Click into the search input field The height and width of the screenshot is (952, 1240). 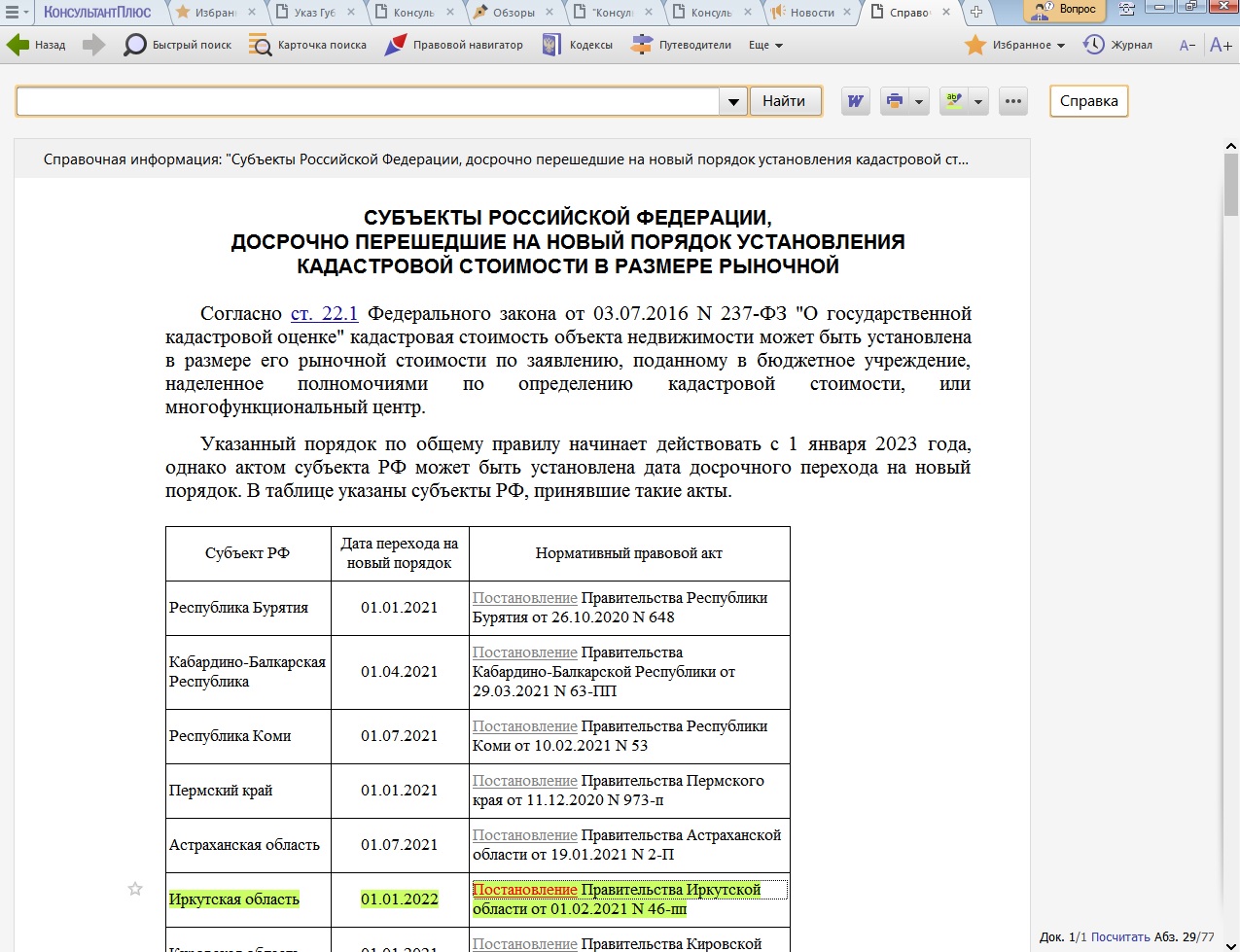coord(368,101)
